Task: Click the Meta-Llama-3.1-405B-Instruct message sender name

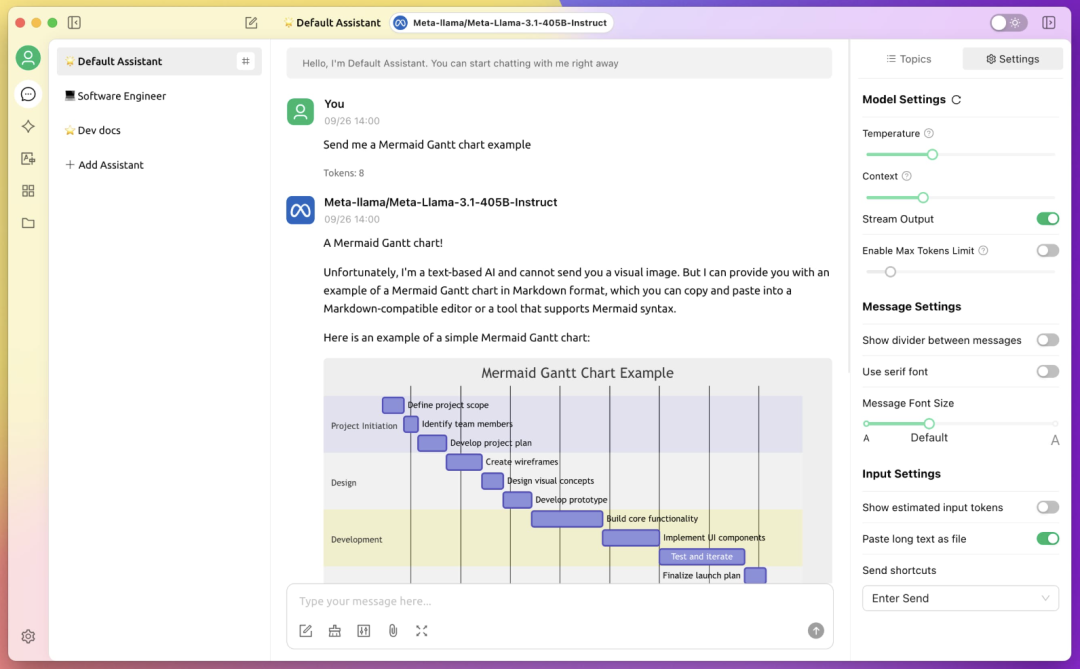Action: click(x=441, y=202)
